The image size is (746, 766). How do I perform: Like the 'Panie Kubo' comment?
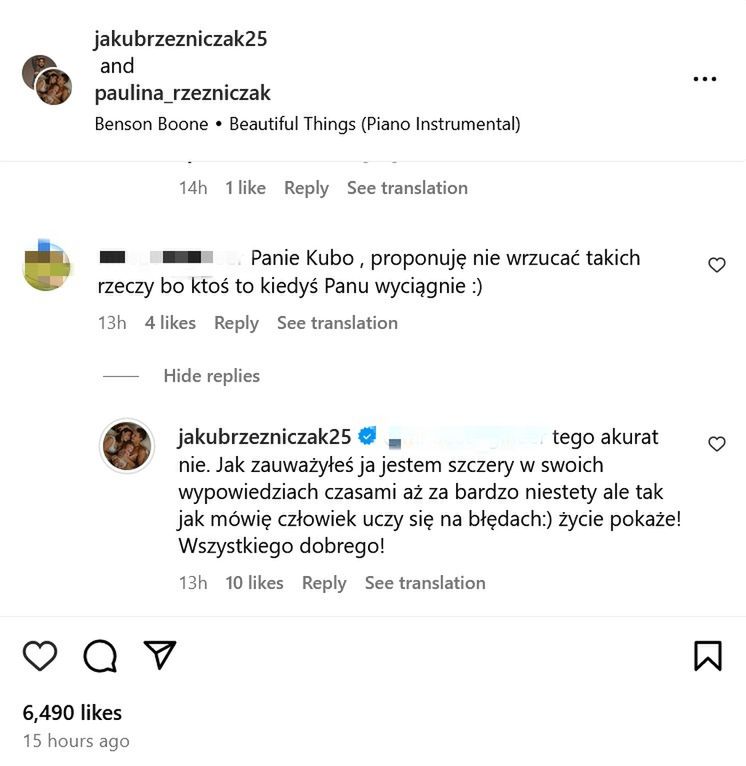[716, 265]
